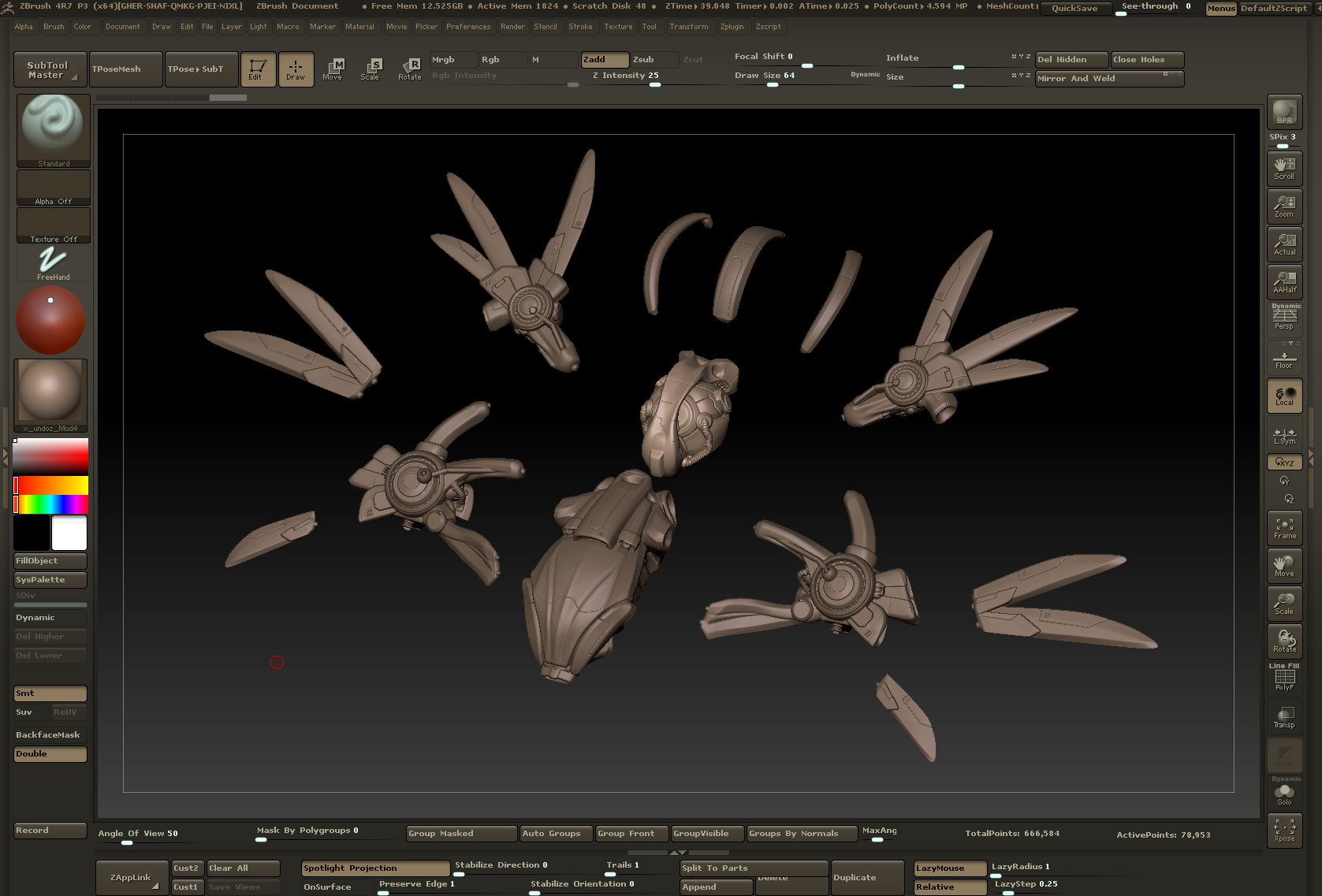Click Mirror And Weld button

point(1109,79)
